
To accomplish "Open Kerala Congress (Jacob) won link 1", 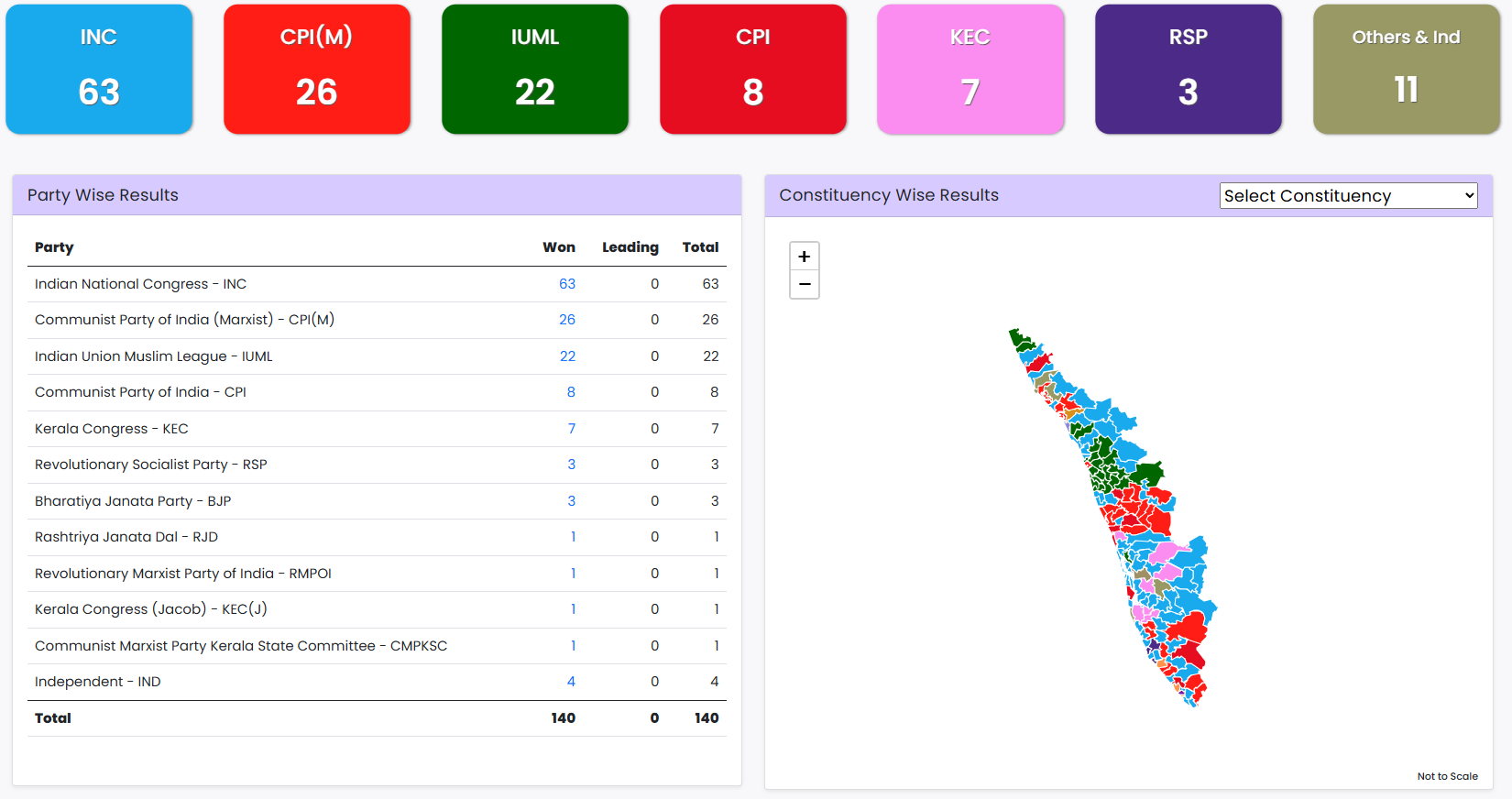I will [574, 609].
